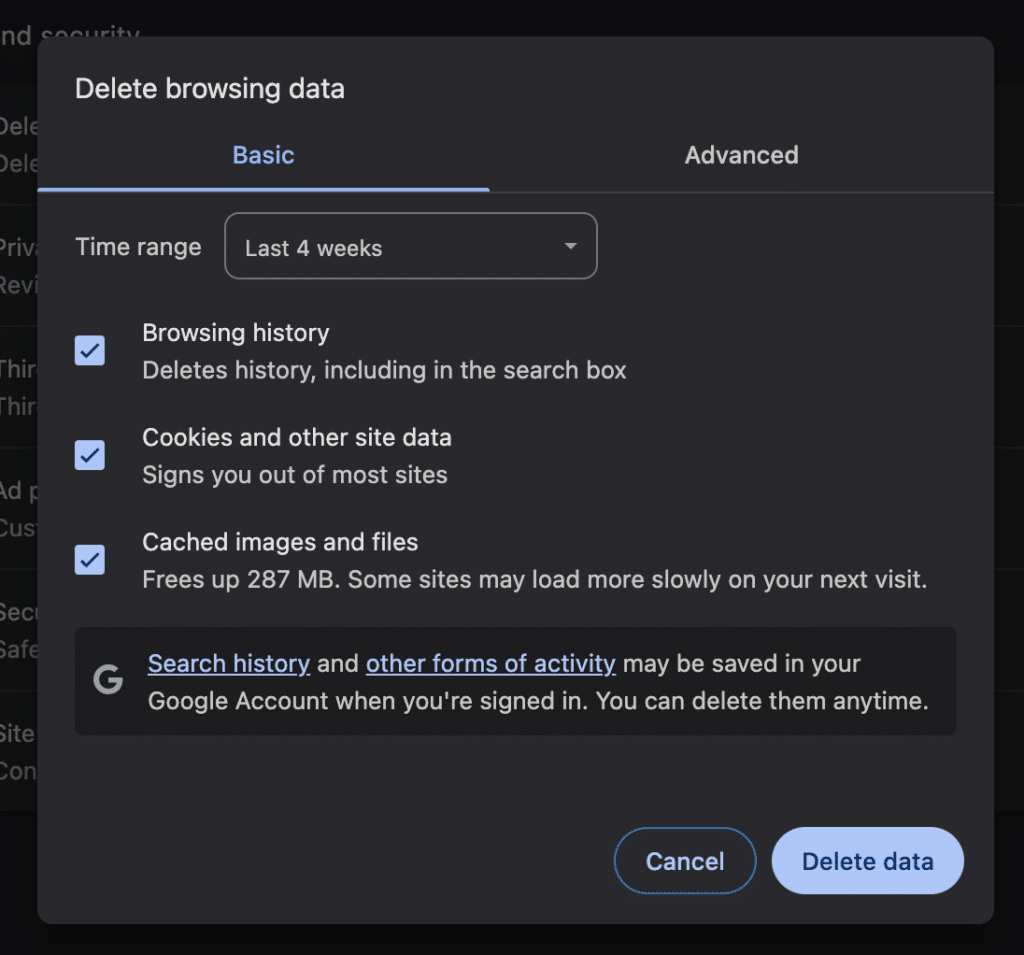The image size is (1024, 955).
Task: Switch to the Advanced tab
Action: pyautogui.click(x=741, y=155)
